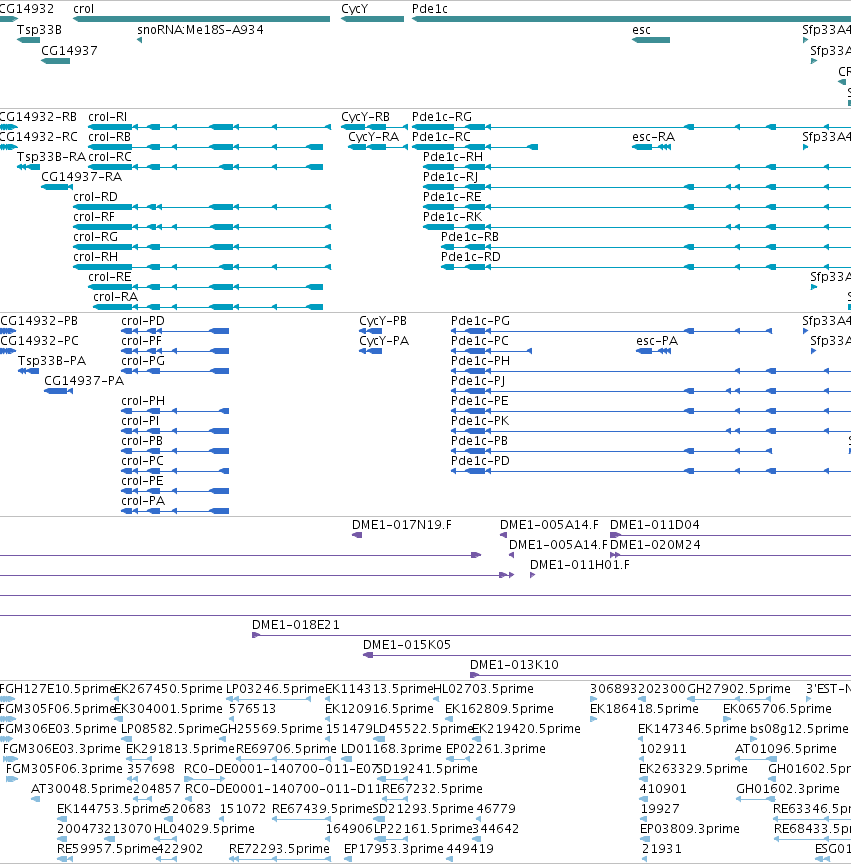
Task: Select the snoRNA:Me18S-A934 label
Action: tap(200, 30)
